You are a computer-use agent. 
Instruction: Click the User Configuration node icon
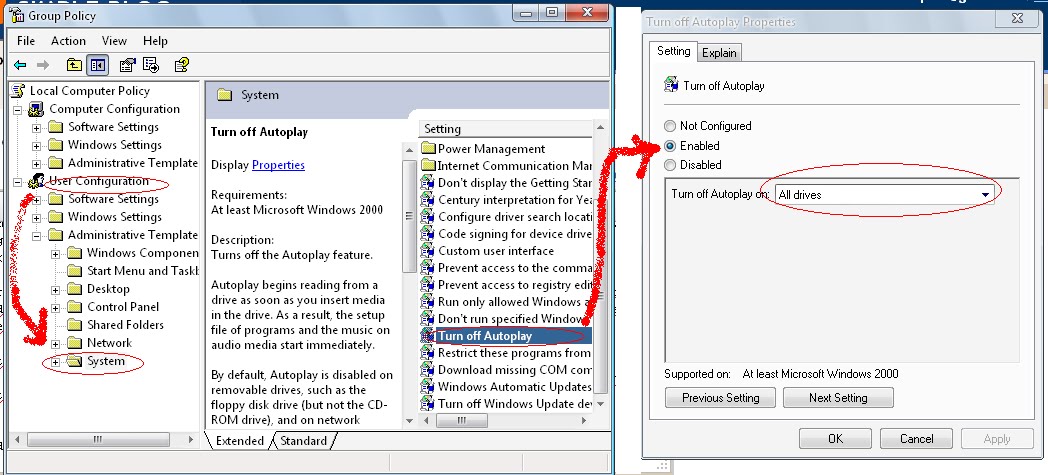tap(36, 181)
